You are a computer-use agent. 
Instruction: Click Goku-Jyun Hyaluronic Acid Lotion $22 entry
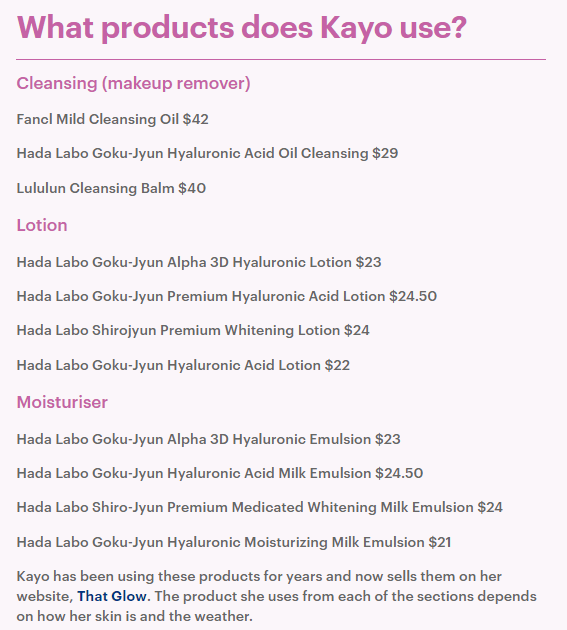click(x=183, y=365)
